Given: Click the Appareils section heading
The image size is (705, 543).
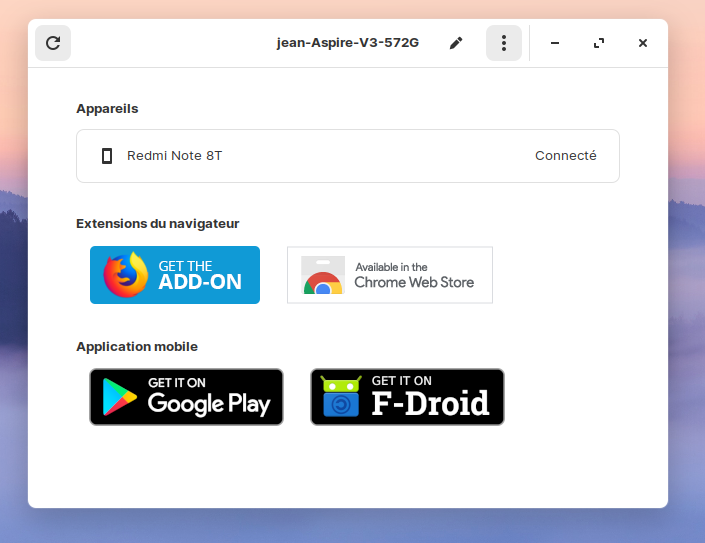Looking at the screenshot, I should click(x=107, y=108).
